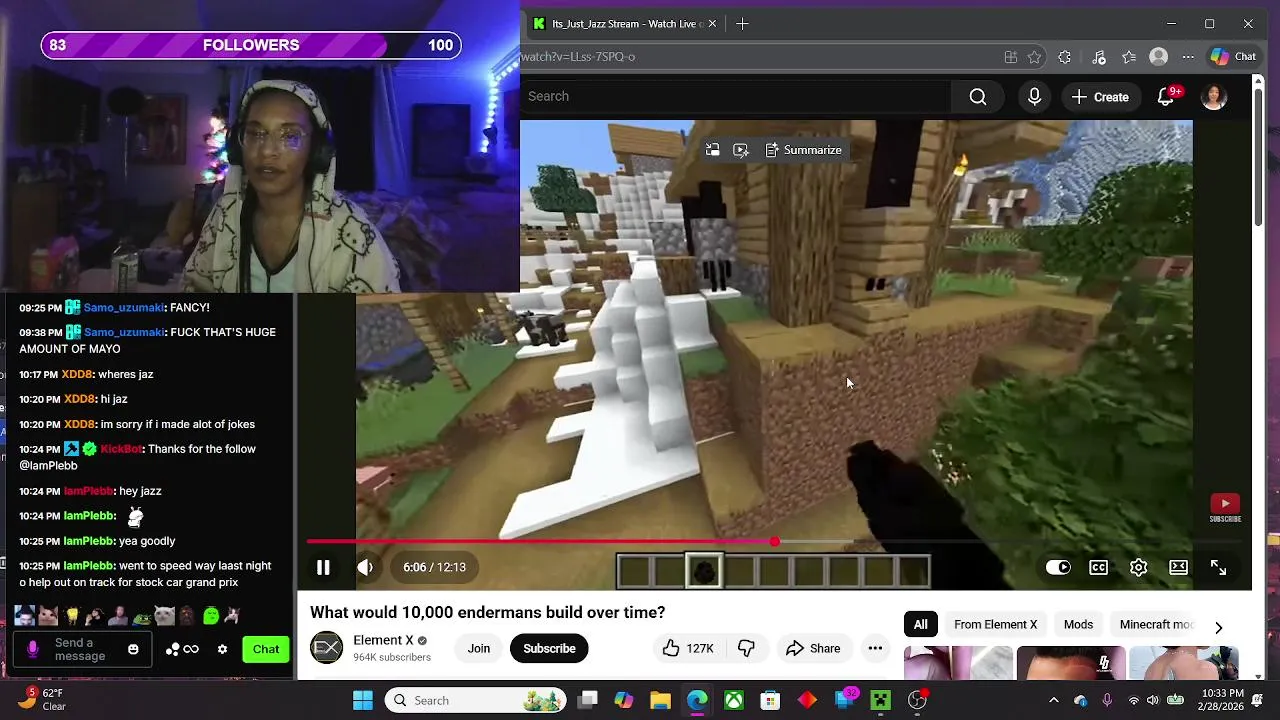Switch to Its_Just_Jazz Stream tab
The width and height of the screenshot is (1280, 720).
point(625,24)
